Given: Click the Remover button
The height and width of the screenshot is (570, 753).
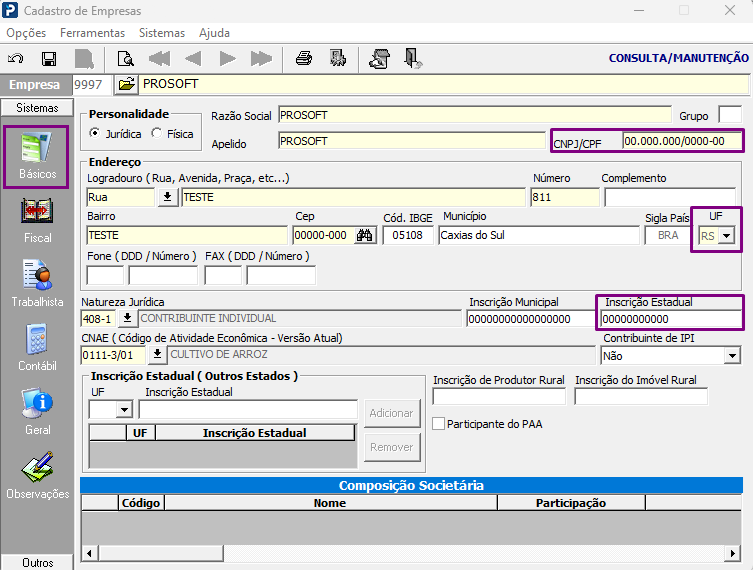Looking at the screenshot, I should point(392,447).
